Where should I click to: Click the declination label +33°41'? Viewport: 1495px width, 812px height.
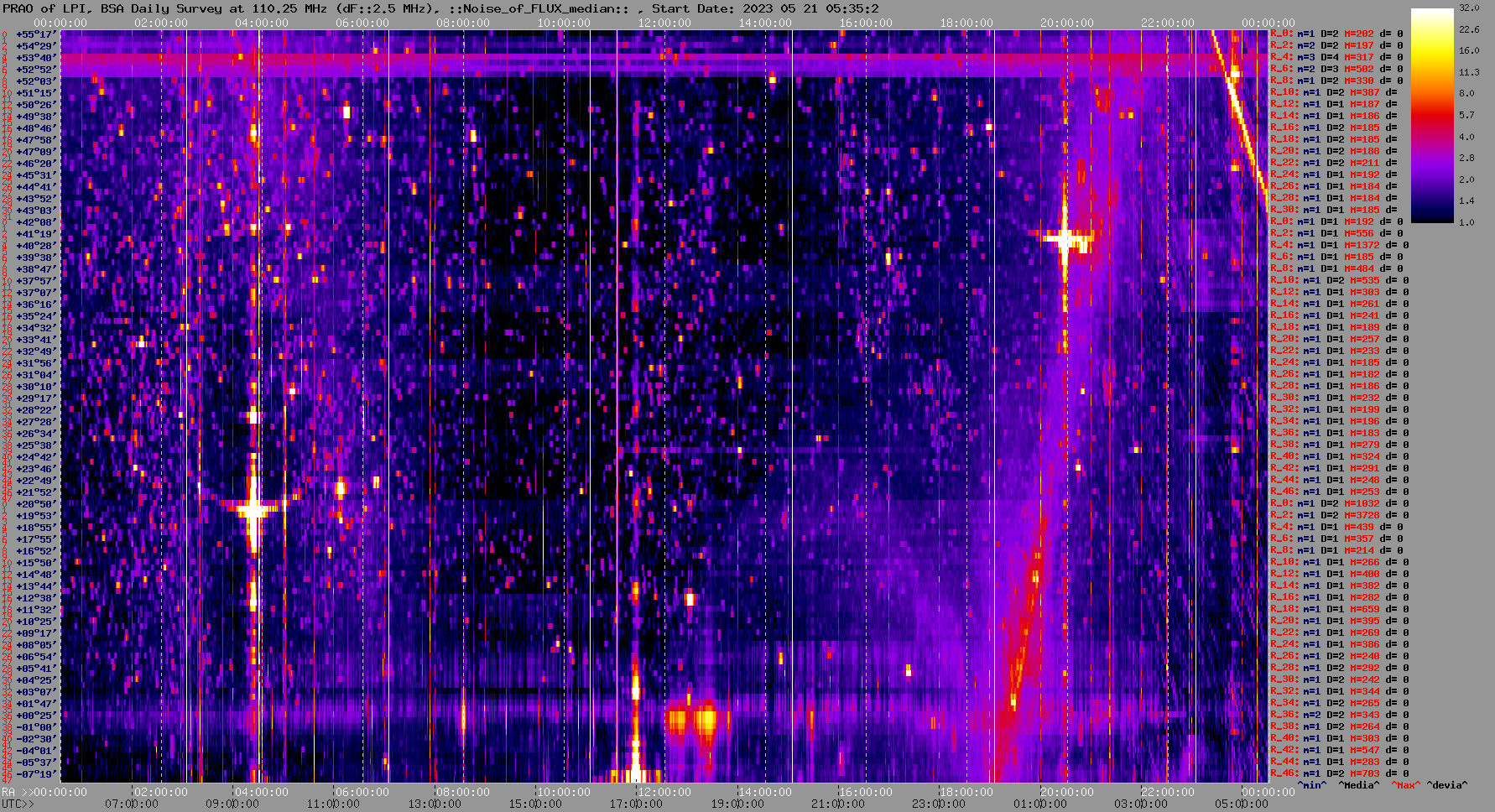point(36,339)
